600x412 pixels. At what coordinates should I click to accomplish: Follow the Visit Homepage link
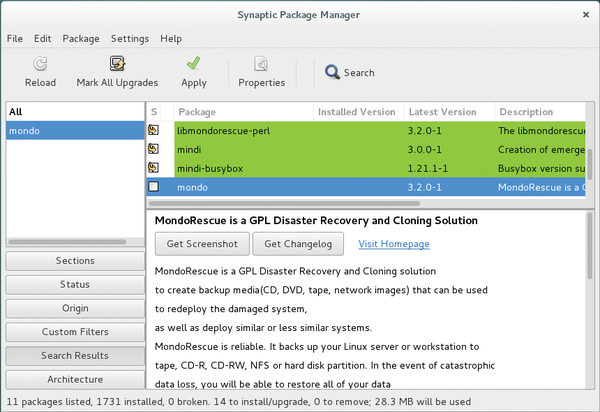[x=394, y=244]
